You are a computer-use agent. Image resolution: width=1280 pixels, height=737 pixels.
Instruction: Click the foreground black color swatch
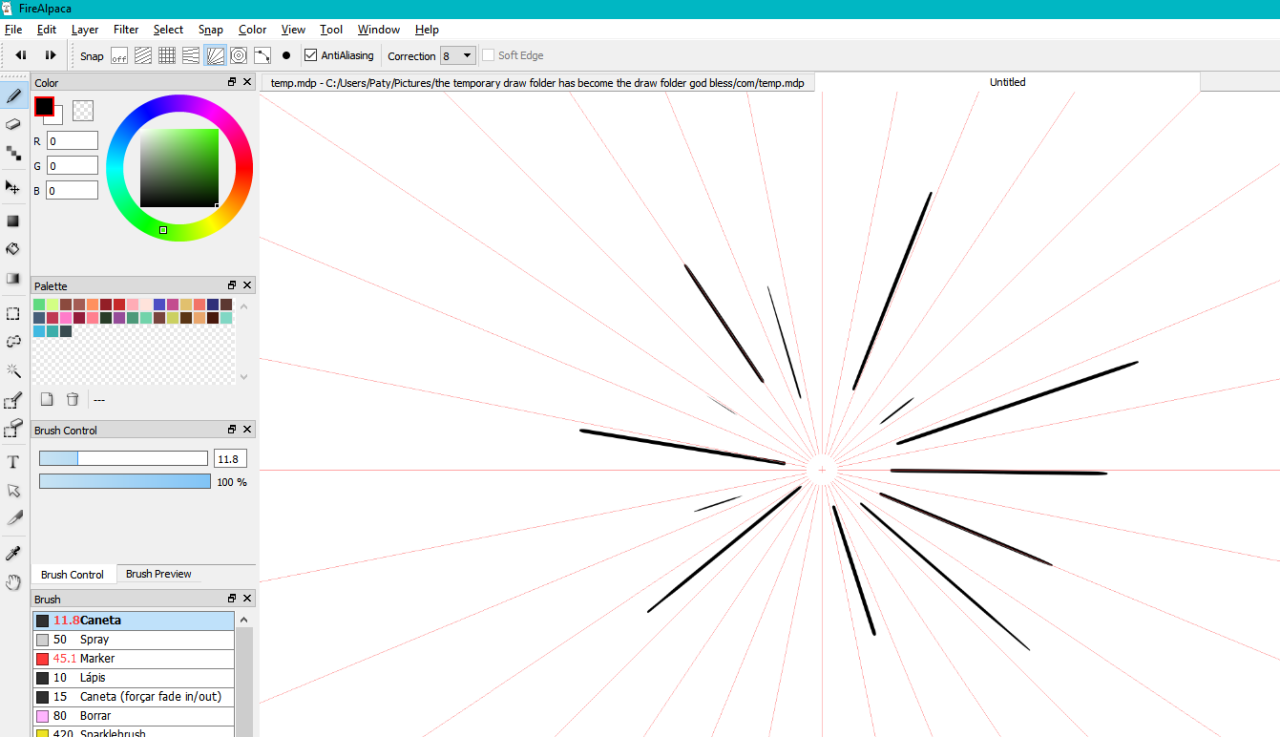44,106
